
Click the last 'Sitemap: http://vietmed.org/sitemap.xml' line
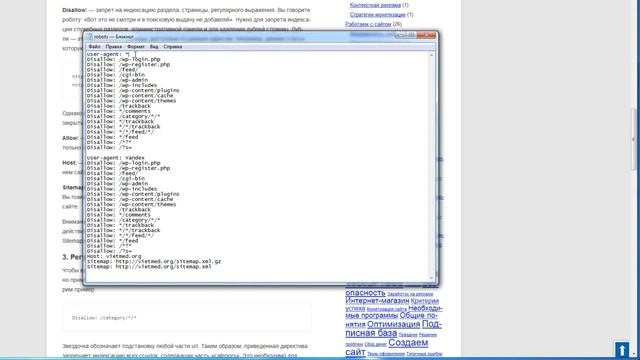click(149, 267)
